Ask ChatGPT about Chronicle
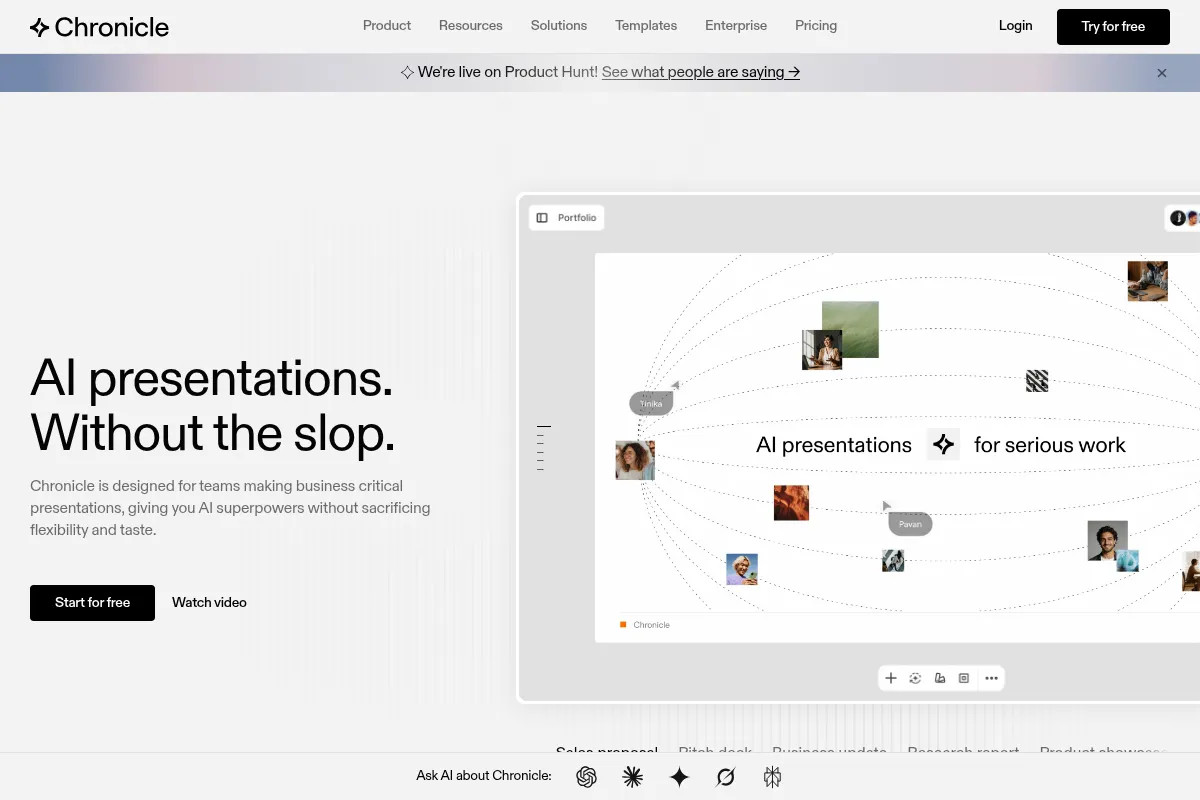Viewport: 1200px width, 800px height. pyautogui.click(x=586, y=777)
